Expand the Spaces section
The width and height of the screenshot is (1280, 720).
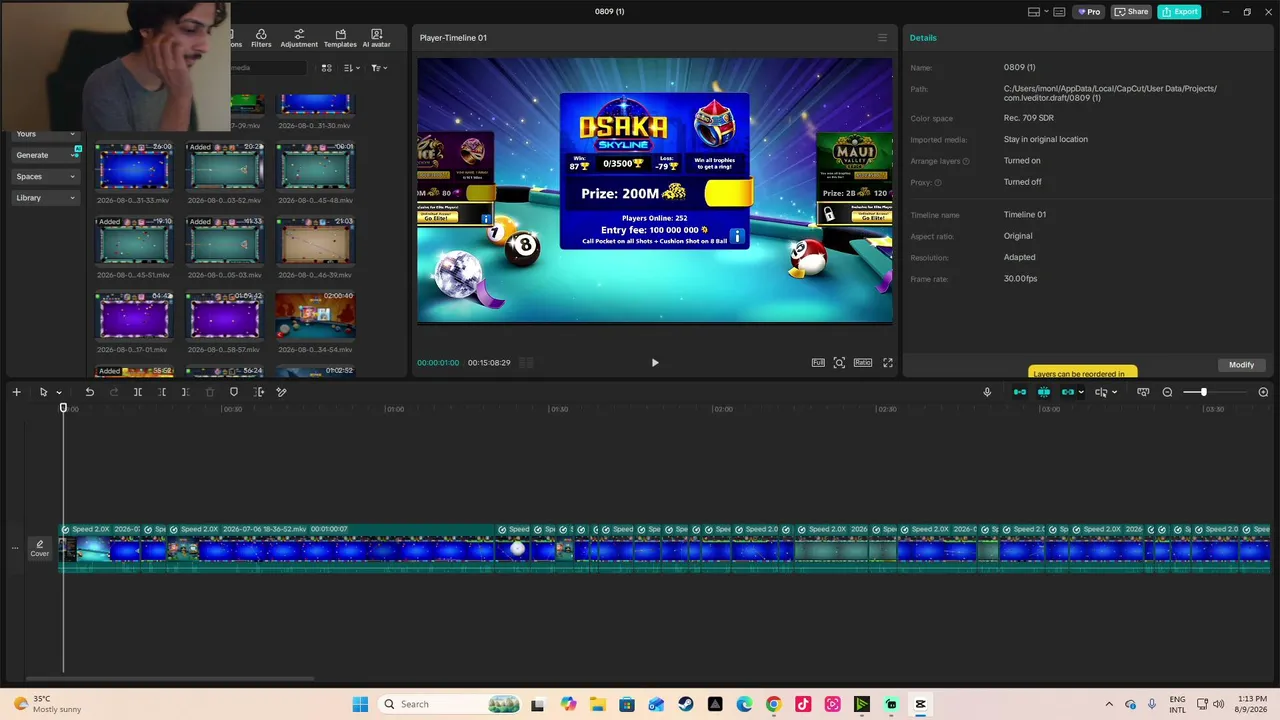coord(45,177)
